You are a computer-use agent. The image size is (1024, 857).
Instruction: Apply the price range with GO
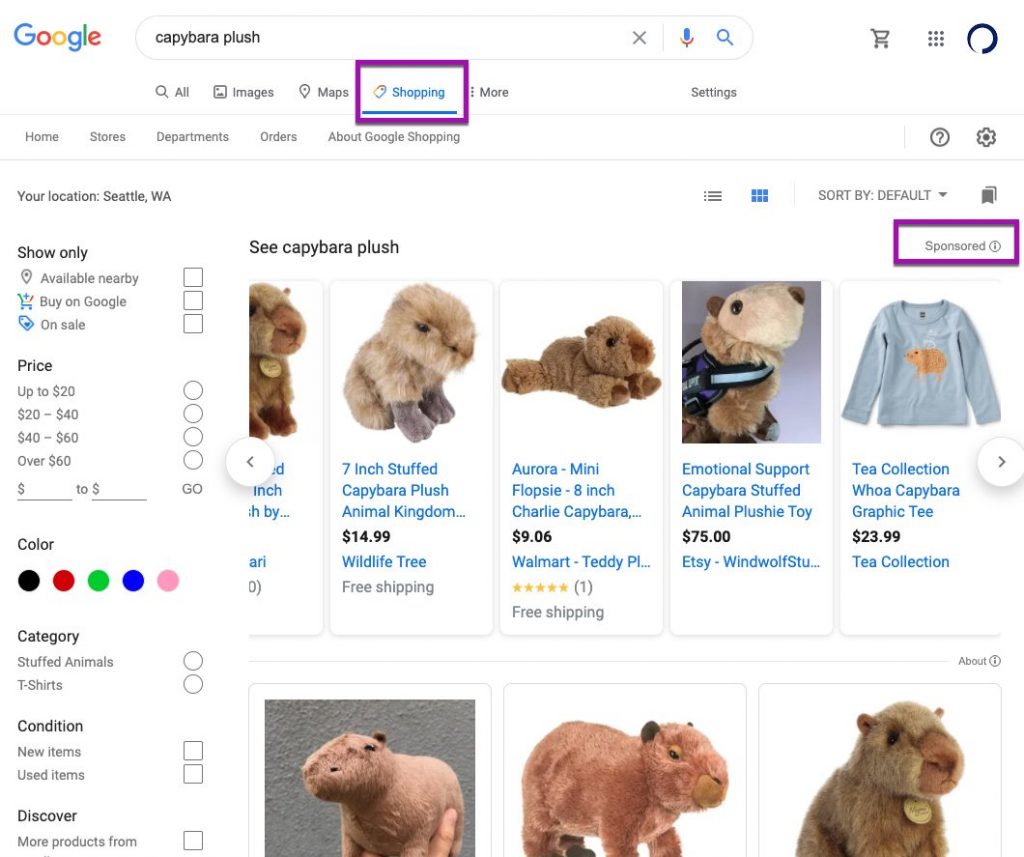click(x=192, y=489)
